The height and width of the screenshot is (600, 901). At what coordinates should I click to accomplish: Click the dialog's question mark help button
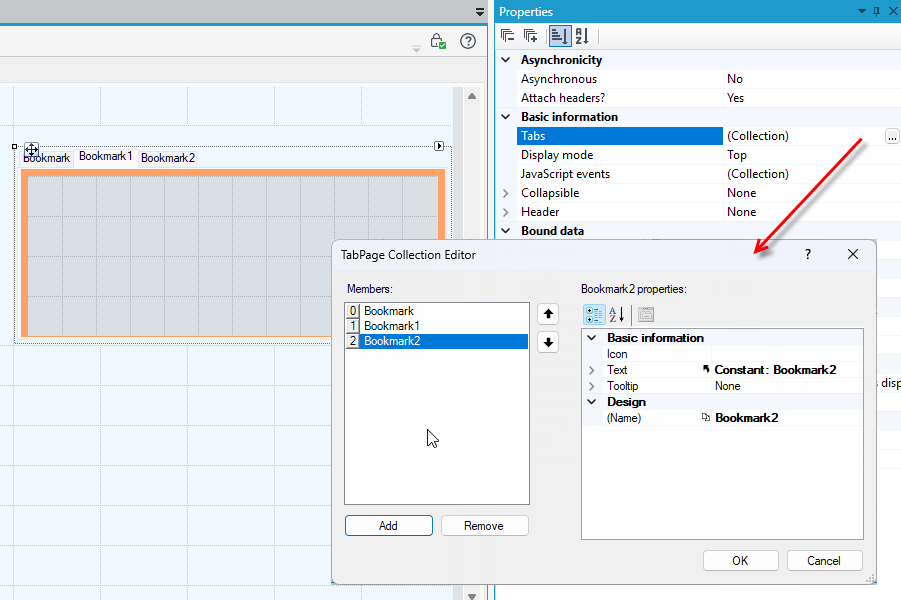tap(808, 254)
